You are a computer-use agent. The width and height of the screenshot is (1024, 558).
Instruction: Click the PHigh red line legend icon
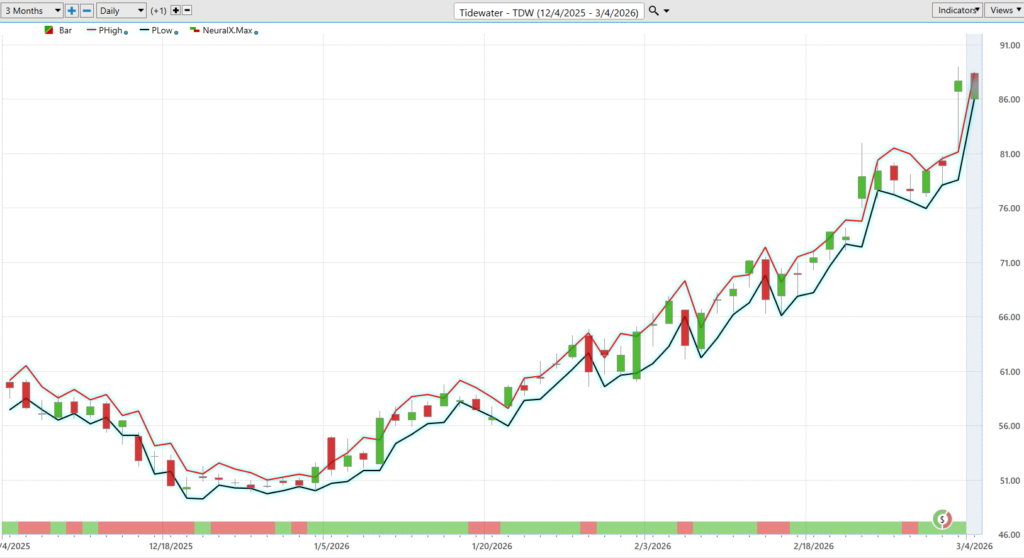[x=91, y=30]
